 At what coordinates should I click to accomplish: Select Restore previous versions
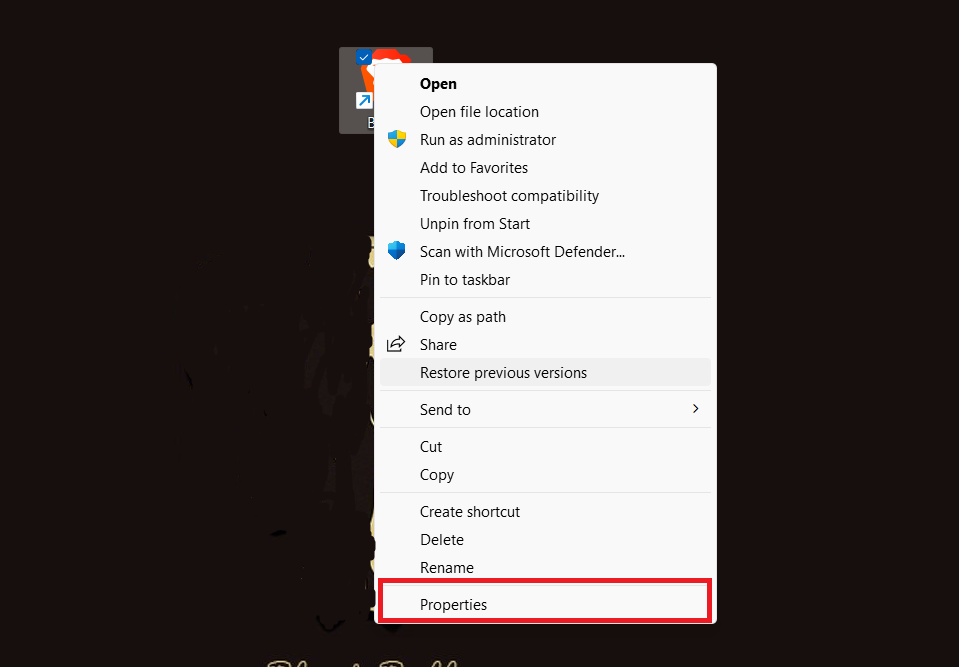(545, 373)
